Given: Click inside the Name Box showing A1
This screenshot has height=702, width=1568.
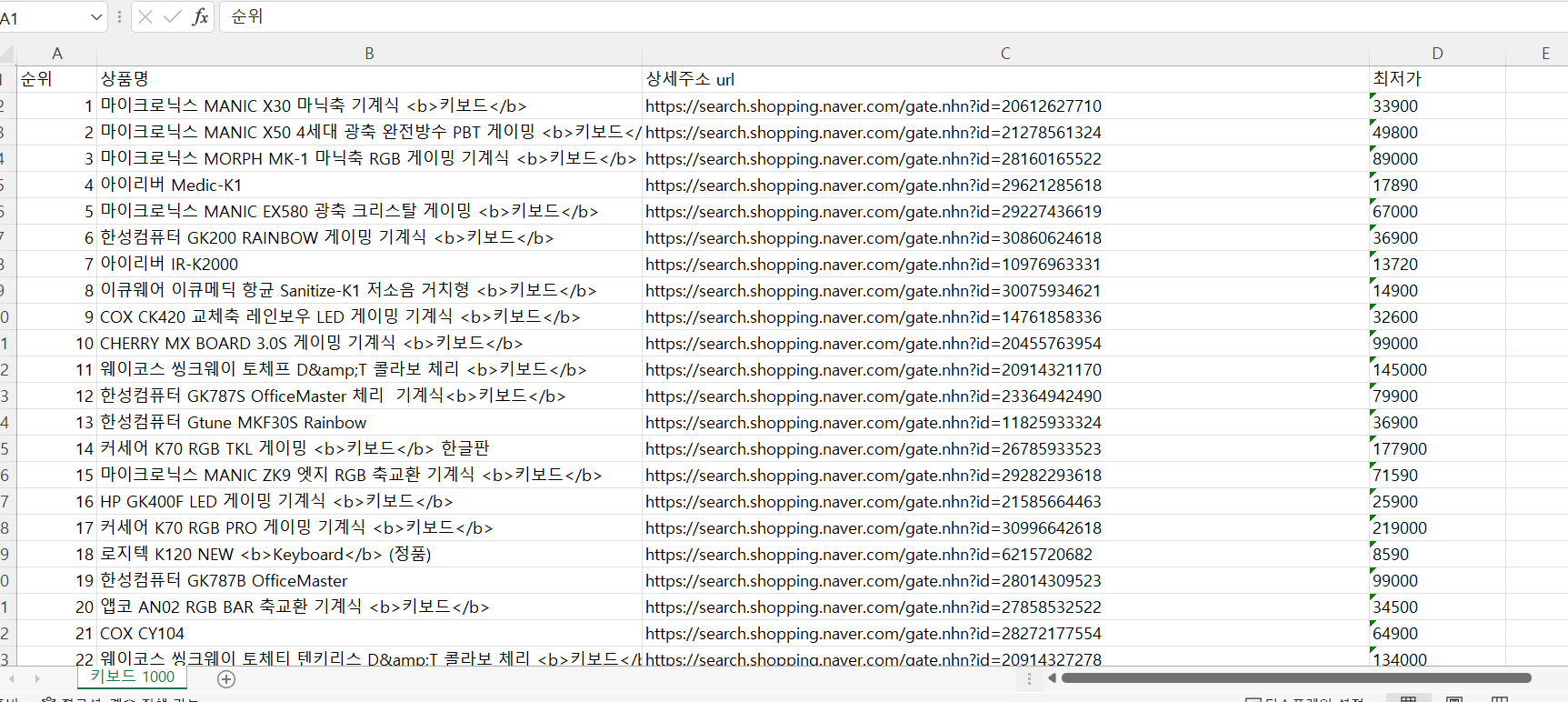Looking at the screenshot, I should (x=44, y=17).
